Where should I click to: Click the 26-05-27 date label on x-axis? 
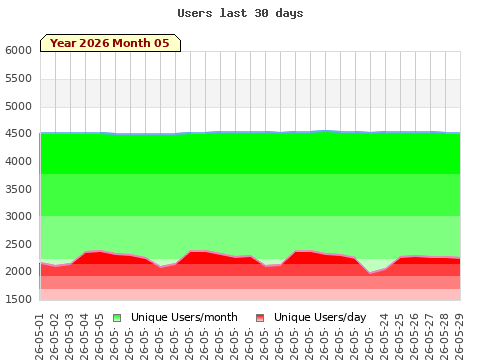[x=429, y=337]
